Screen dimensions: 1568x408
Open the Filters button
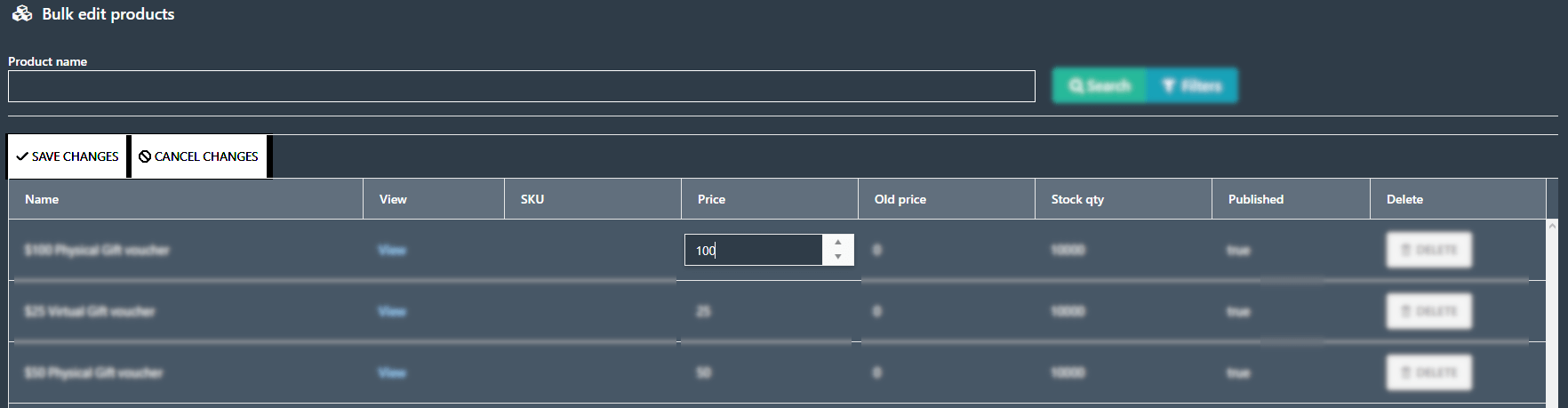click(1192, 85)
